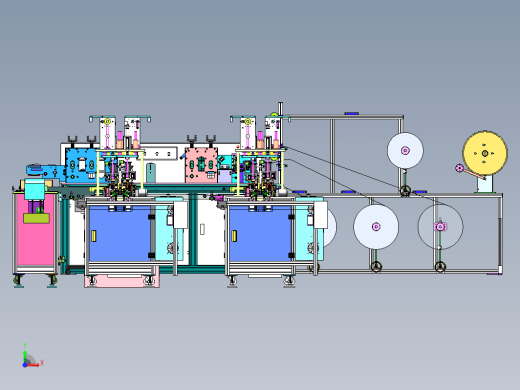
Task: Select the pink base plate under left cabinet
Action: [122, 281]
